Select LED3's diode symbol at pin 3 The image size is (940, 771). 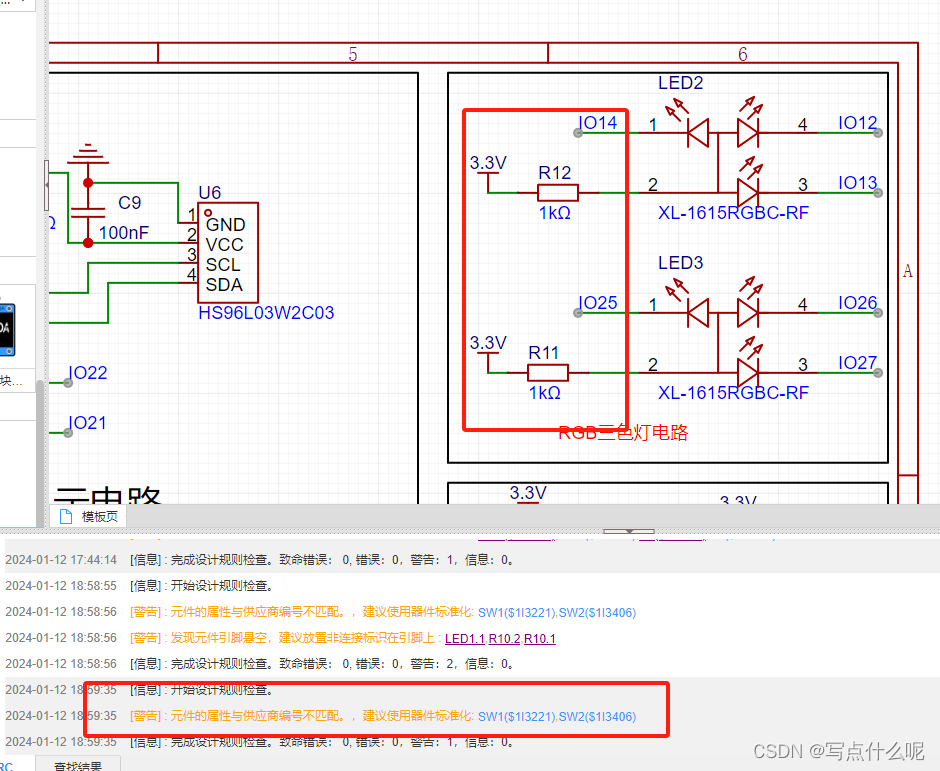click(x=748, y=373)
